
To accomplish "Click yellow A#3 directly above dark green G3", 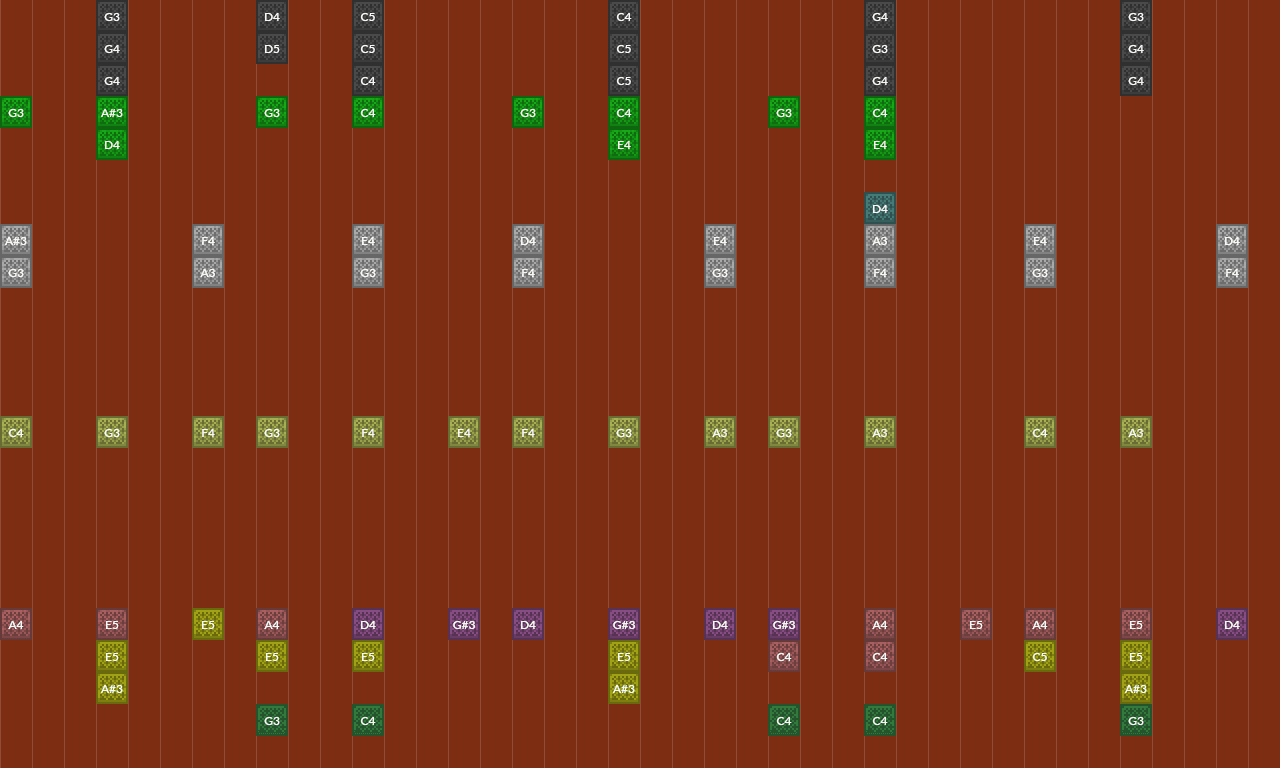I will click(1136, 689).
